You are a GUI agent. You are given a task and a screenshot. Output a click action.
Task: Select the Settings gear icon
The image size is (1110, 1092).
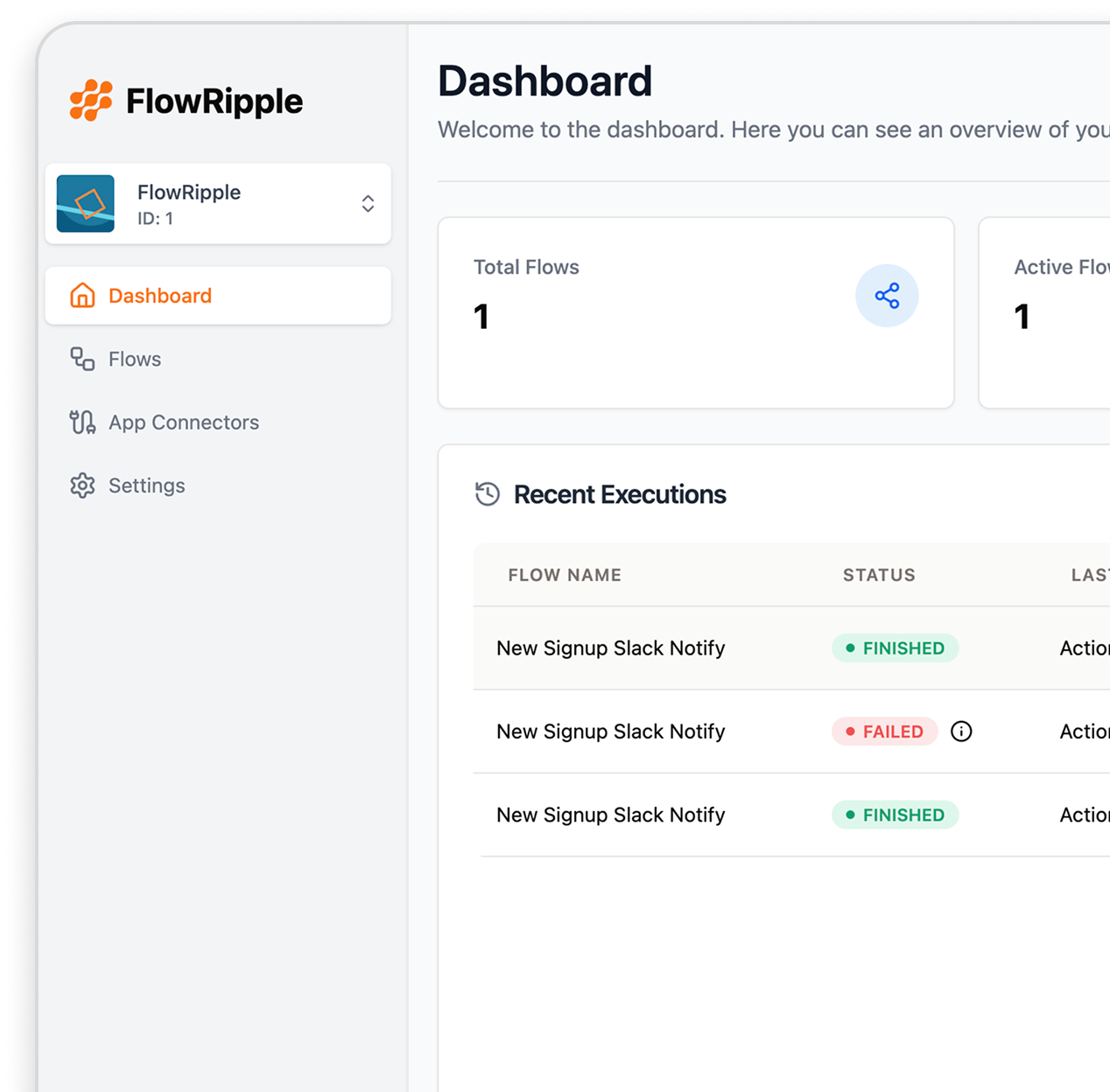coord(81,486)
